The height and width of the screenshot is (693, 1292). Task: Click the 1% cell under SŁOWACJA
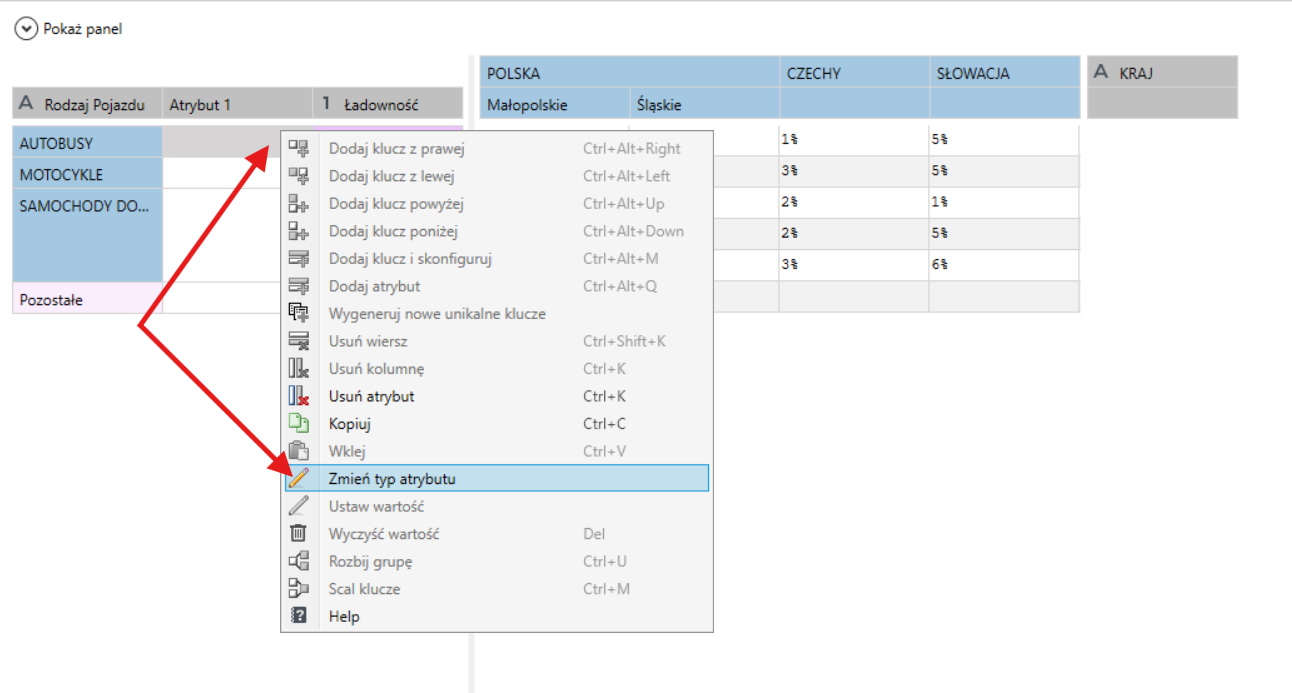(x=1005, y=203)
